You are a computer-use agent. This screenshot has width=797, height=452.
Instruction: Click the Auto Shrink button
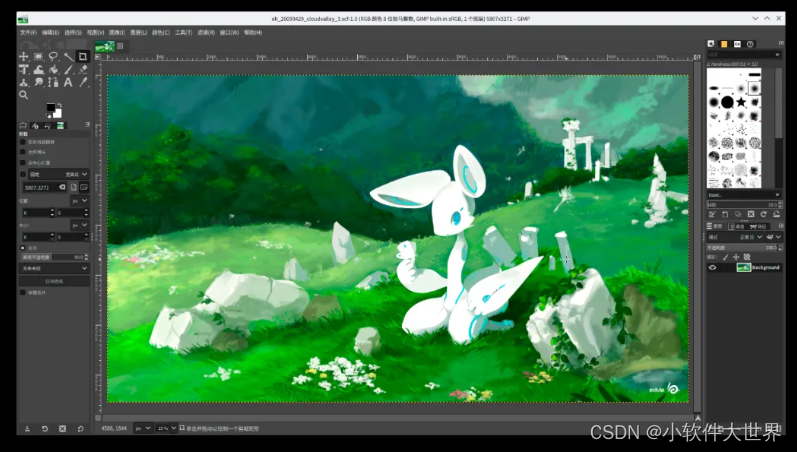tap(54, 281)
